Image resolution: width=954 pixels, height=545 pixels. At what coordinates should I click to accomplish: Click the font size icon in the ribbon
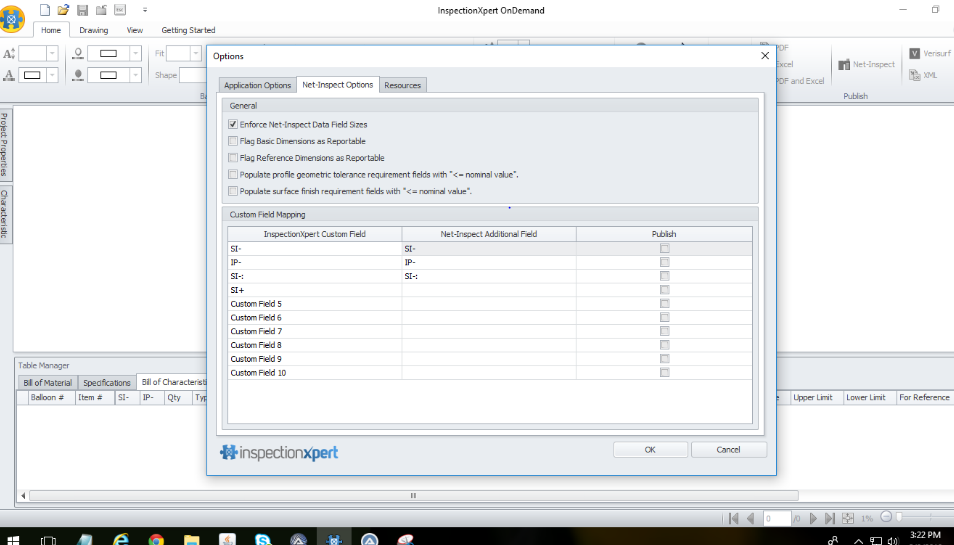pos(9,54)
